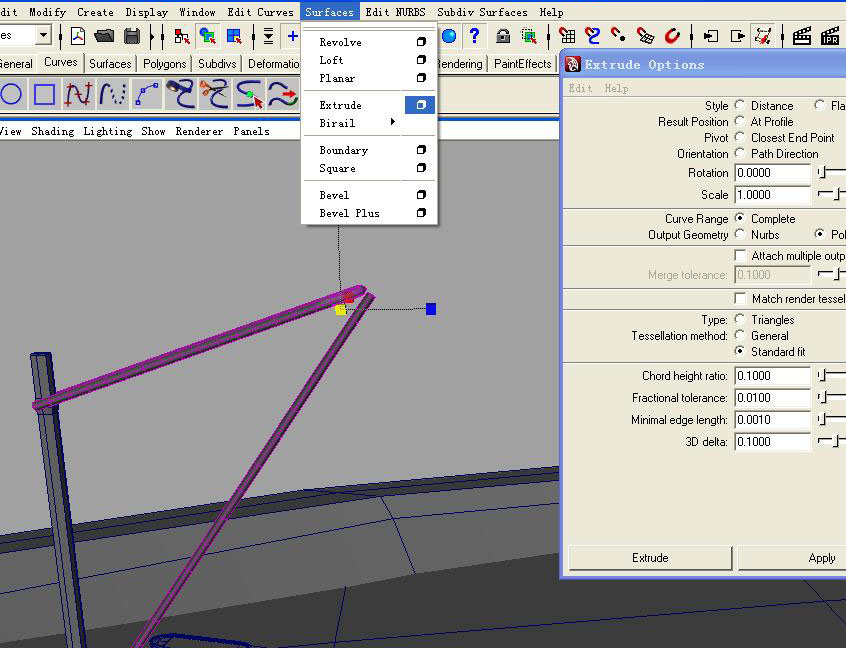Open the Edit Curves menu
Viewport: 846px width, 648px height.
[x=261, y=12]
